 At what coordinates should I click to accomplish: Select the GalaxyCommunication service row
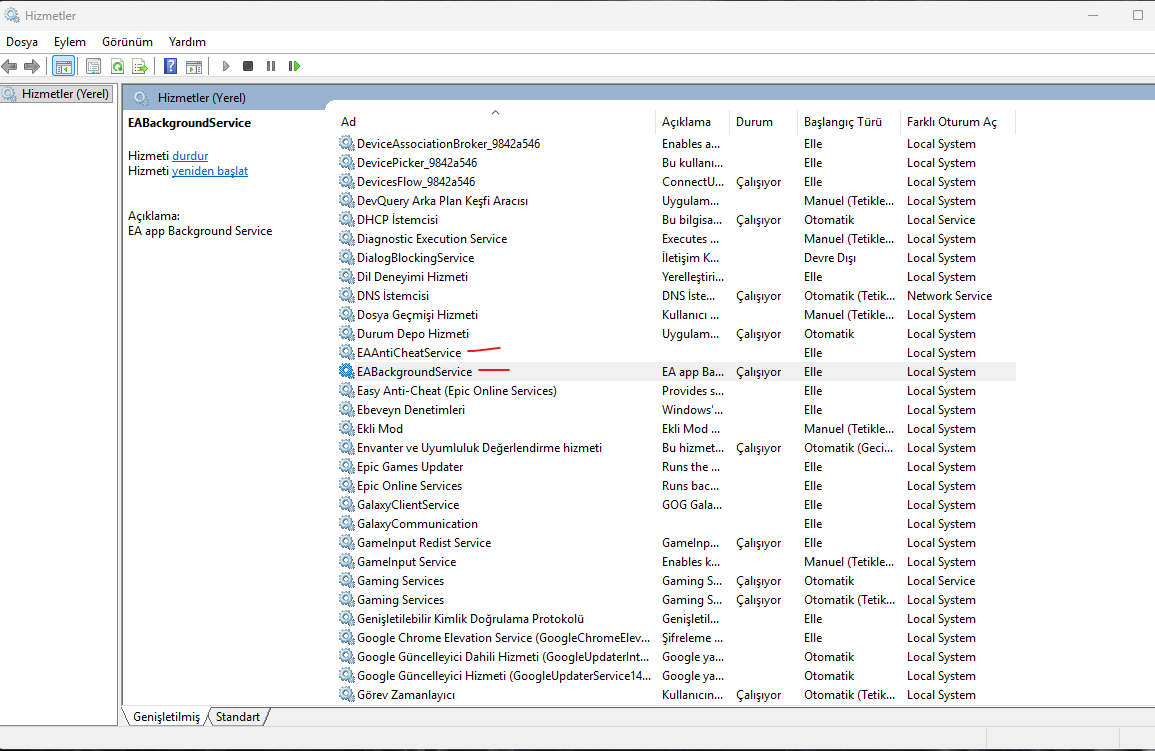click(x=676, y=523)
